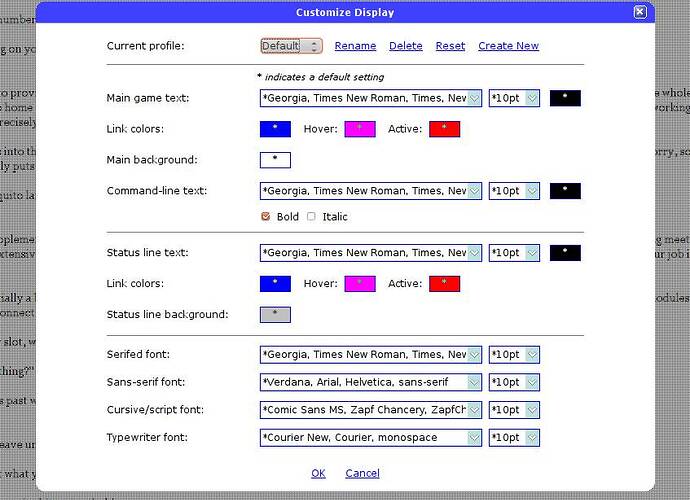
Task: Open the Main game text size dropdown
Action: tap(514, 98)
